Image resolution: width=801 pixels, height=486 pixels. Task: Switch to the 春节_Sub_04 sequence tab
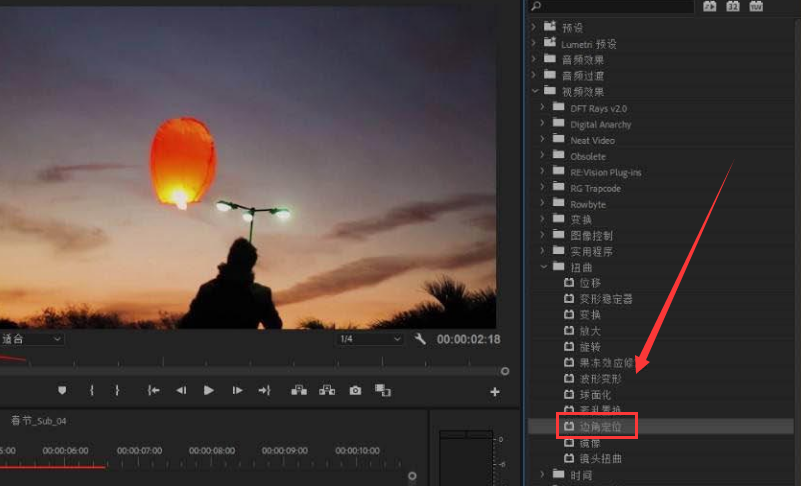click(38, 421)
